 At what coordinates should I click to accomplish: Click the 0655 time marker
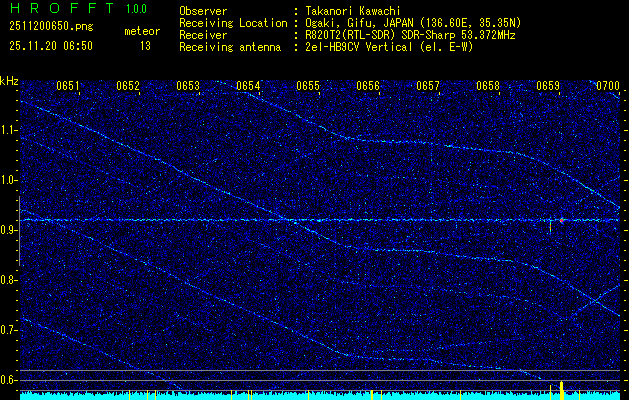point(308,86)
